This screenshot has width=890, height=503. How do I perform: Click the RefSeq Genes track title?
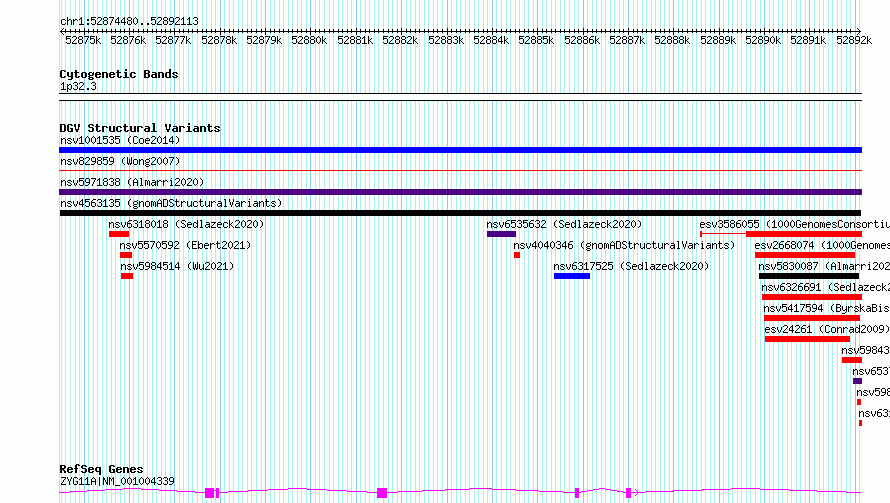[101, 469]
